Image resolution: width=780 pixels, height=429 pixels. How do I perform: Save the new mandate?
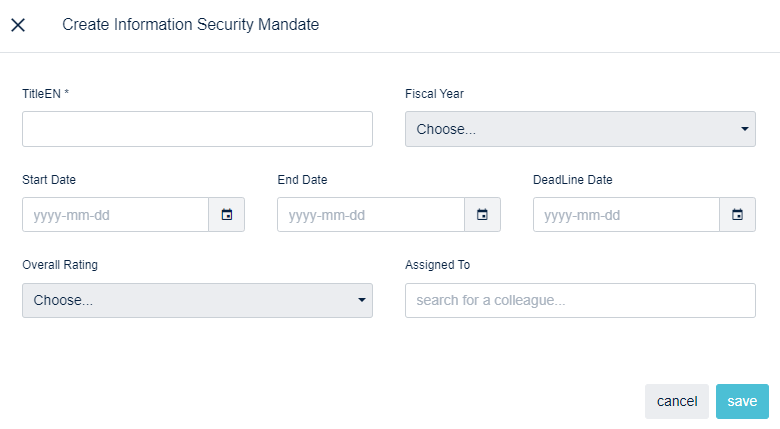[742, 401]
